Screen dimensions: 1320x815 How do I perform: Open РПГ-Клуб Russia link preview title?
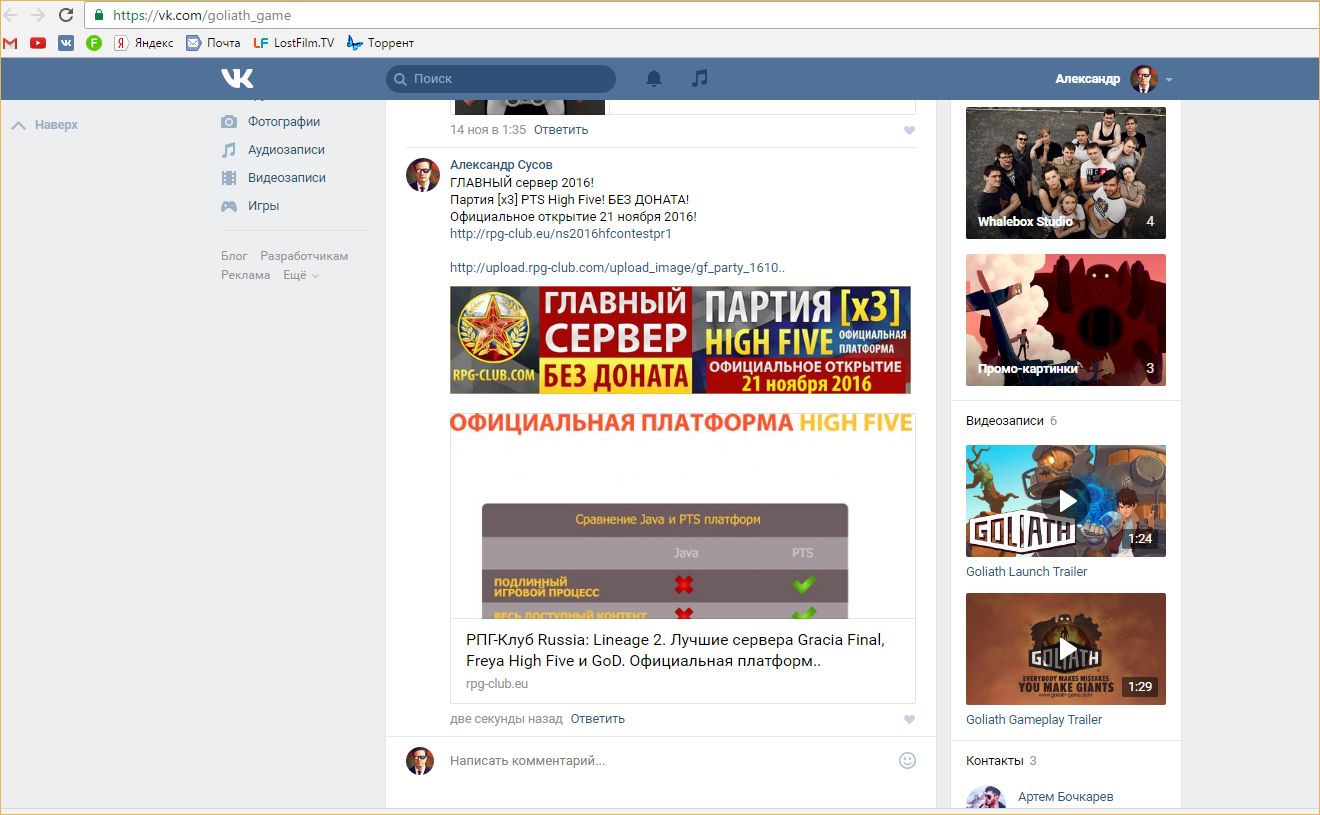pos(676,650)
